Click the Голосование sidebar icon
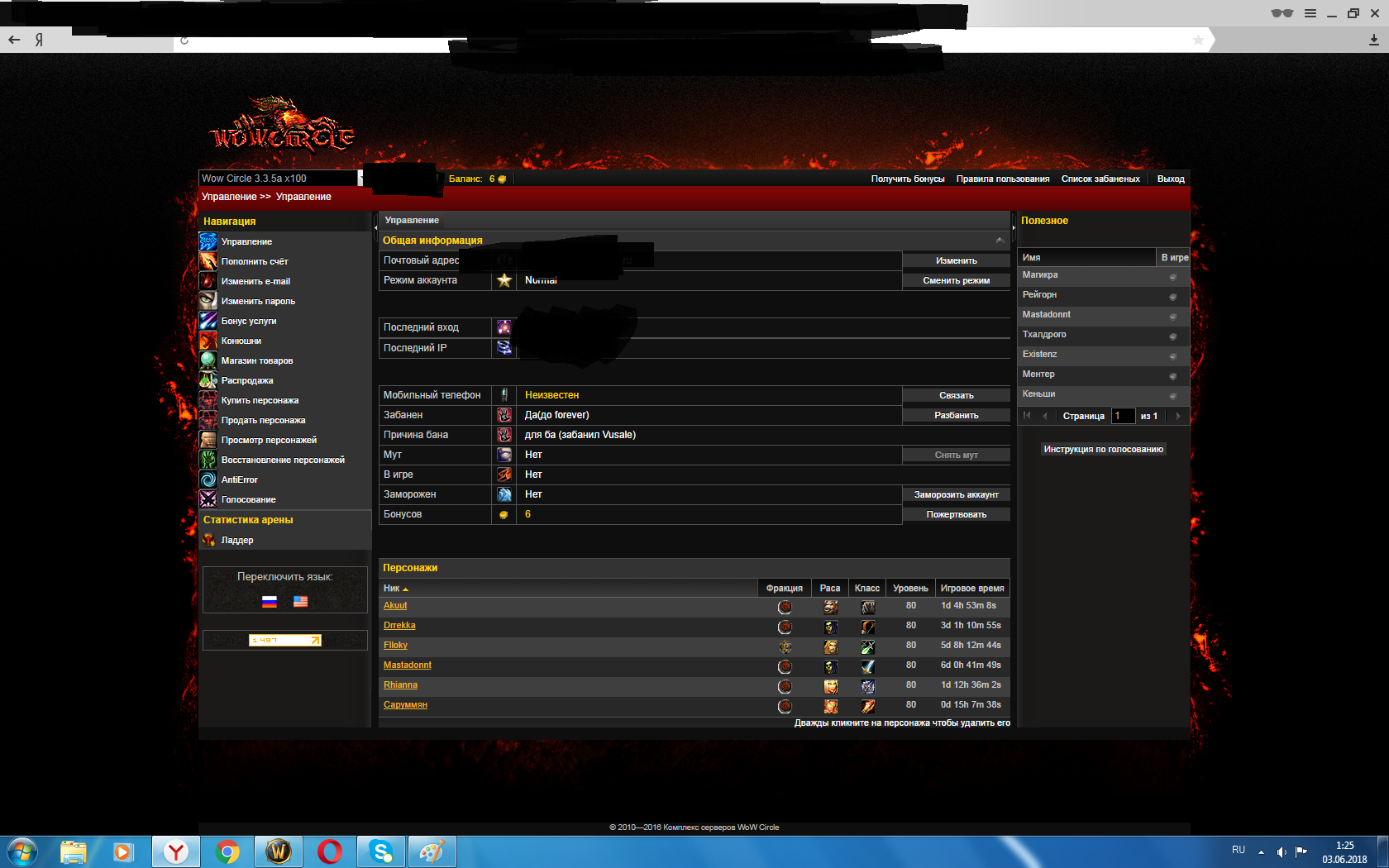 208,500
